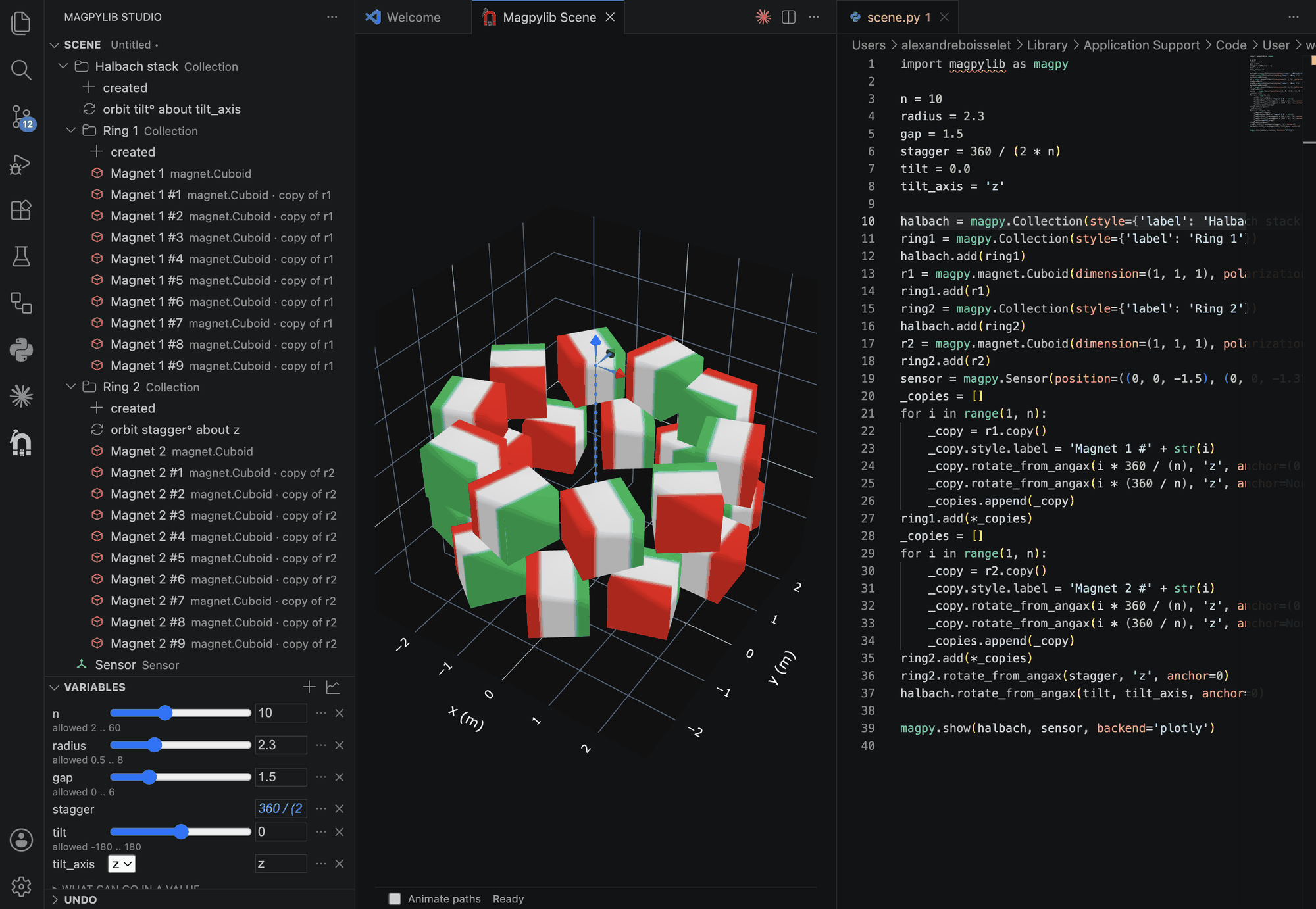Select orbit tilt° about tilt_axis row
Image resolution: width=1316 pixels, height=909 pixels.
[x=200, y=109]
